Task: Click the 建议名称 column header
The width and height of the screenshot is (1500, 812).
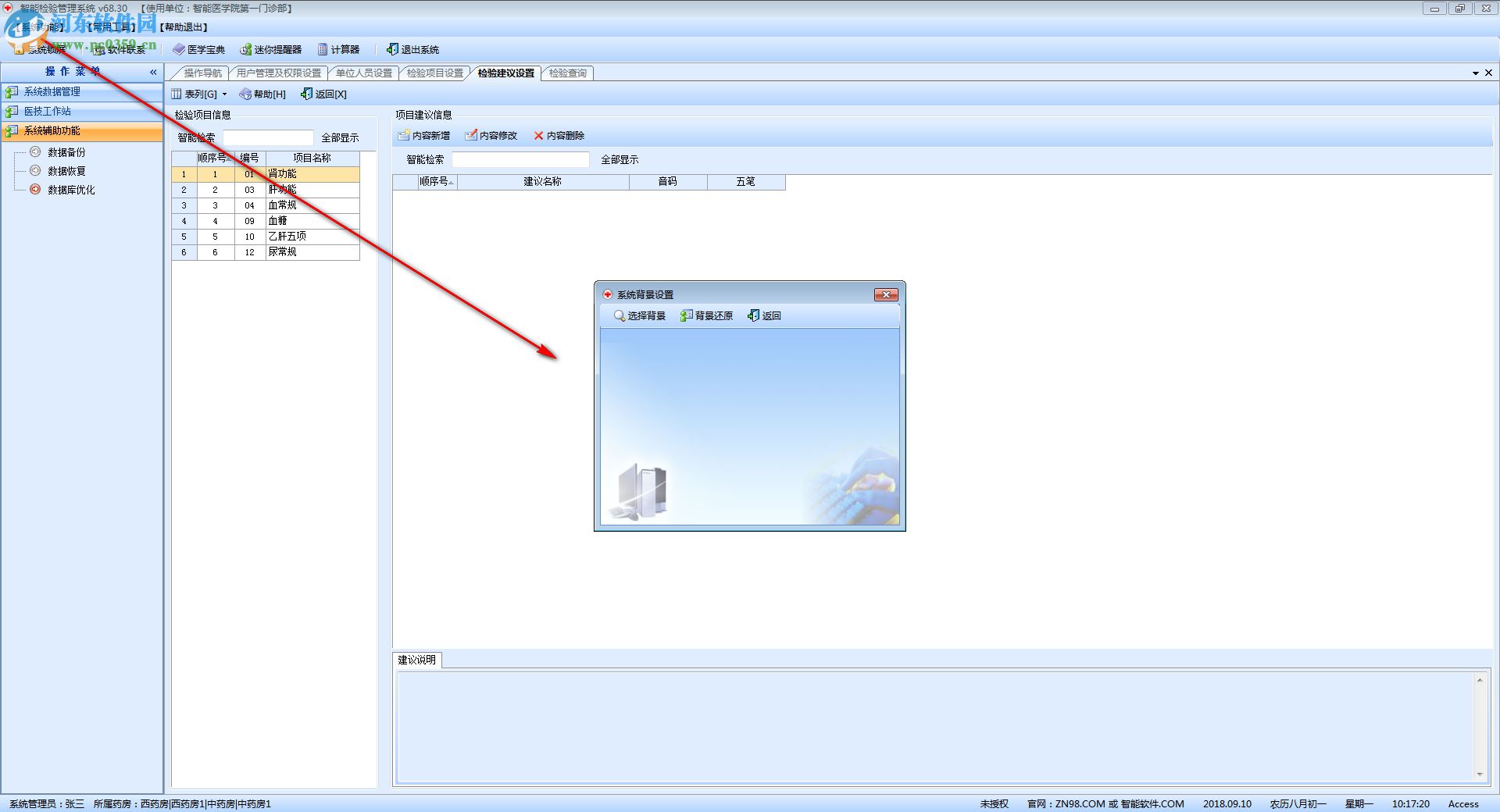Action: tap(542, 181)
